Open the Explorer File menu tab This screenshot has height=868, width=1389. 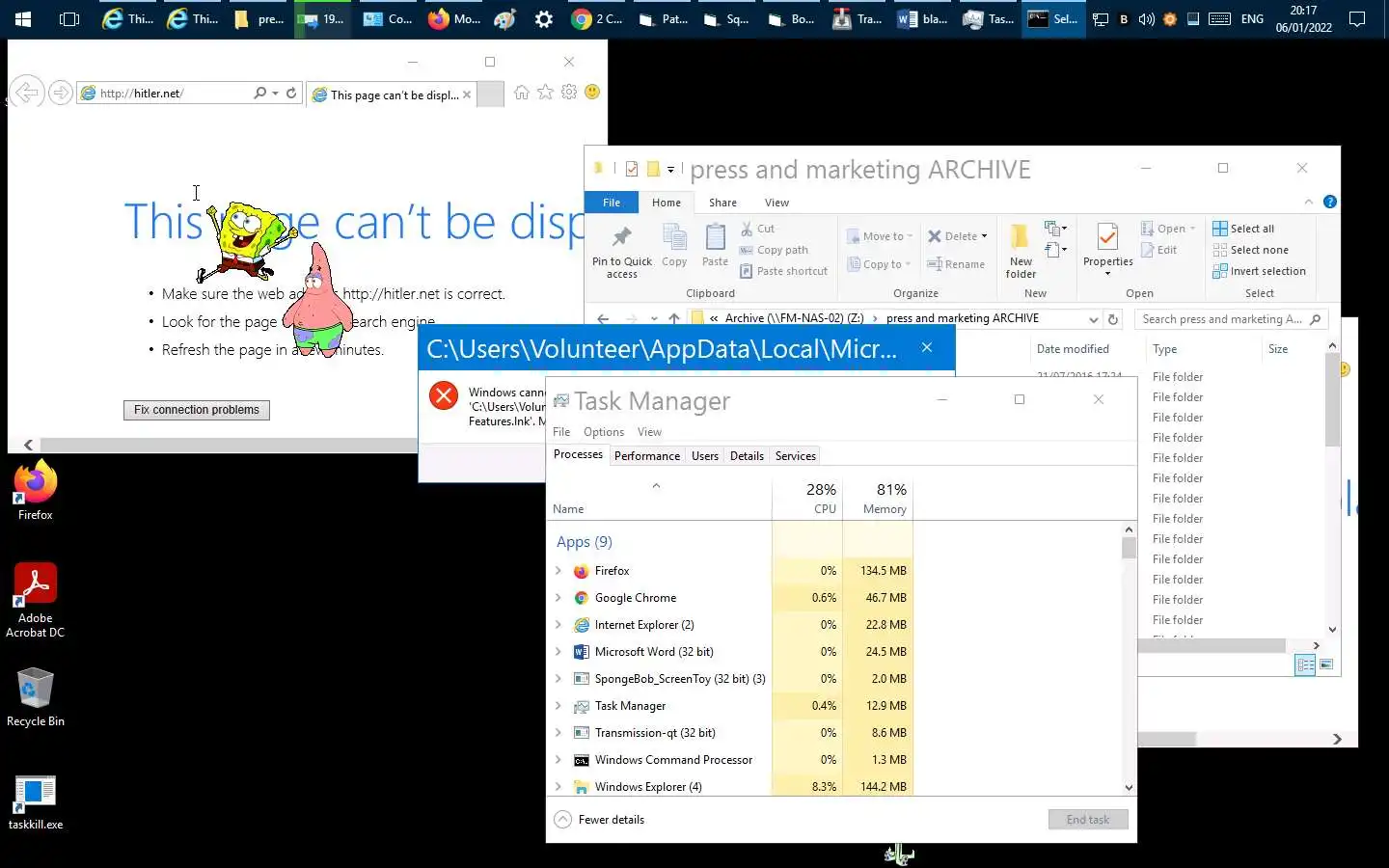tap(612, 203)
